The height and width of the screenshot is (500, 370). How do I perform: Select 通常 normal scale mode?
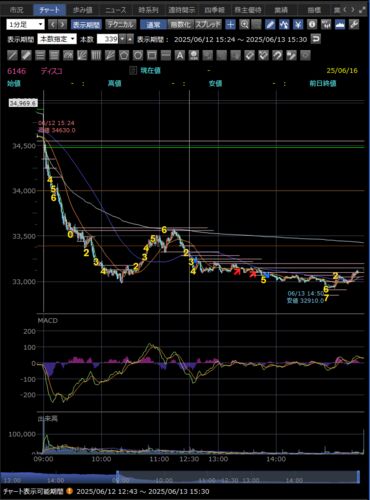153,24
